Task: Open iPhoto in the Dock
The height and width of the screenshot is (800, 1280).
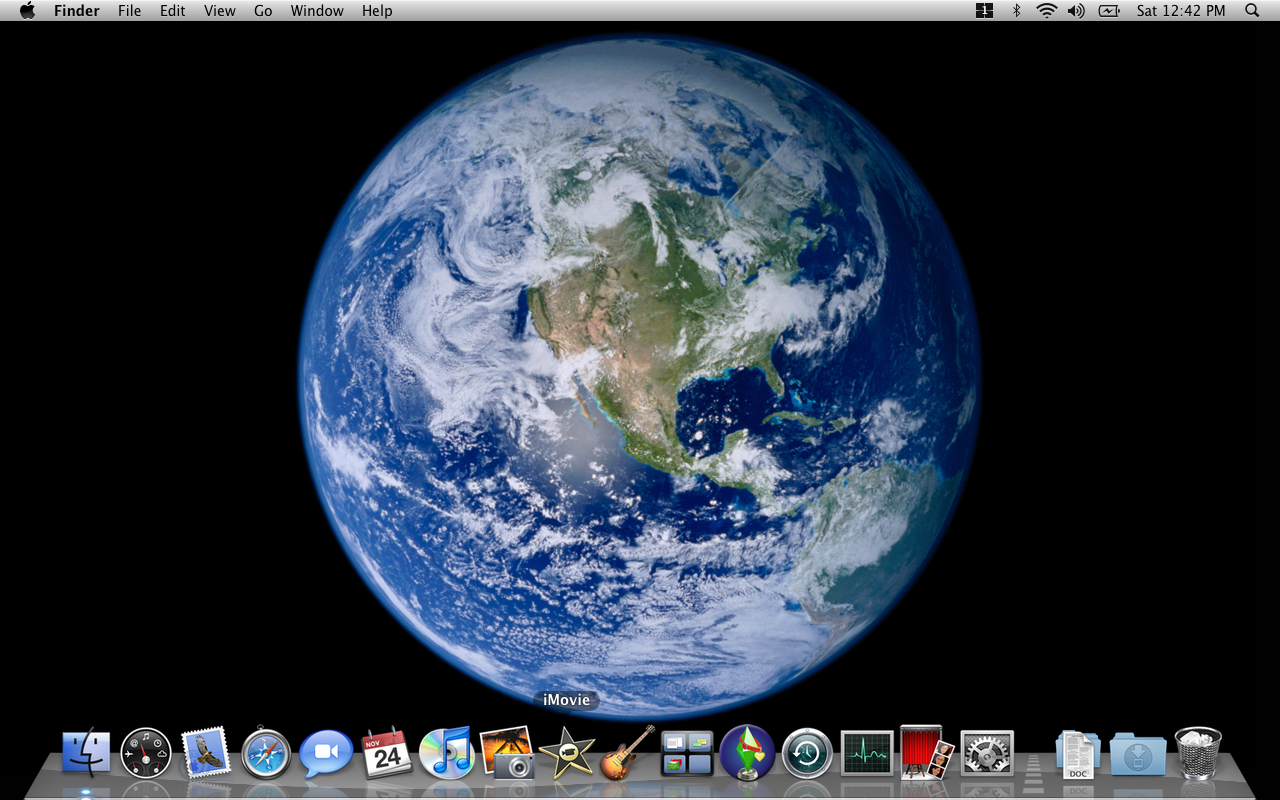Action: (x=507, y=753)
